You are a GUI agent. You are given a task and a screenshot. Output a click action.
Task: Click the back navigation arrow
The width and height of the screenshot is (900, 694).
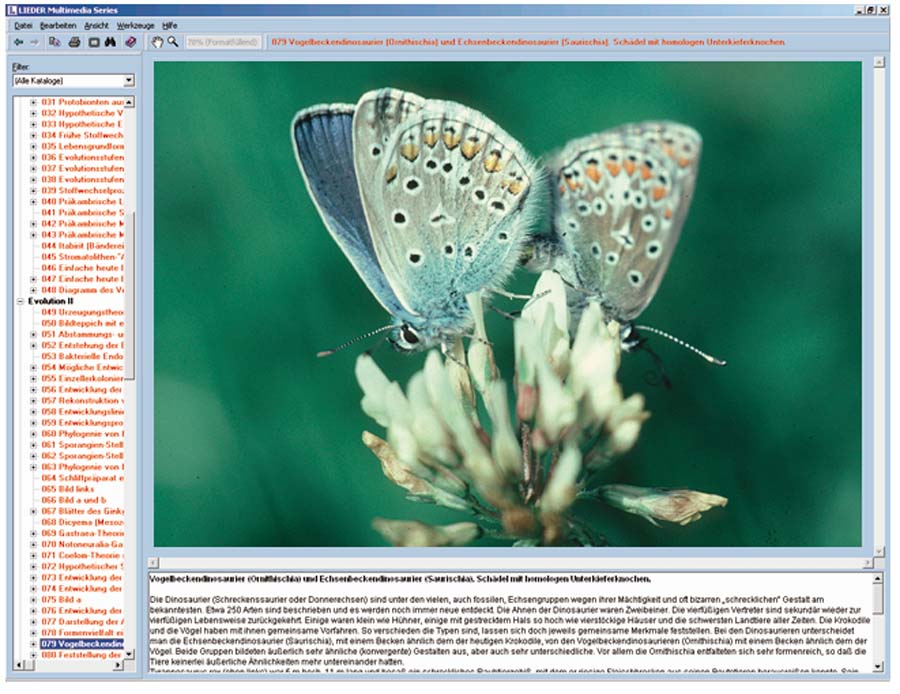click(x=19, y=42)
